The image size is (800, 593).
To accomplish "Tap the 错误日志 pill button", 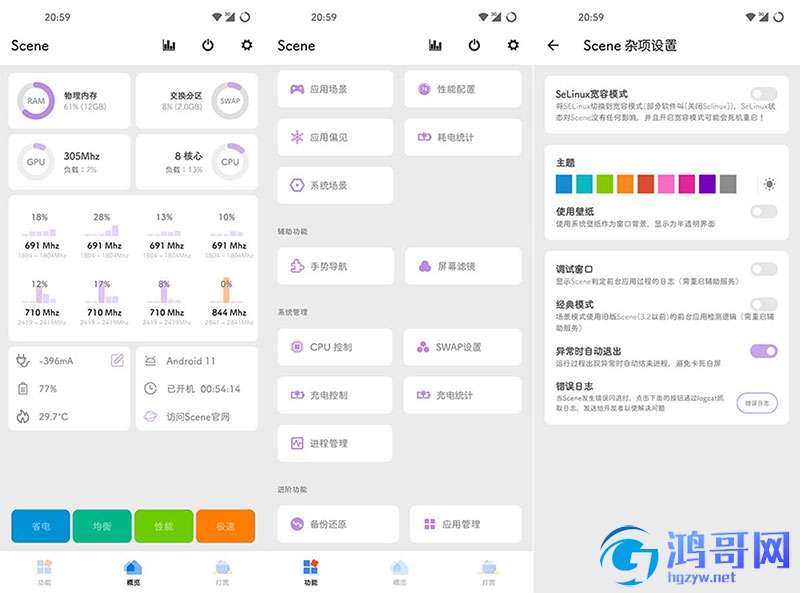I will click(x=757, y=403).
